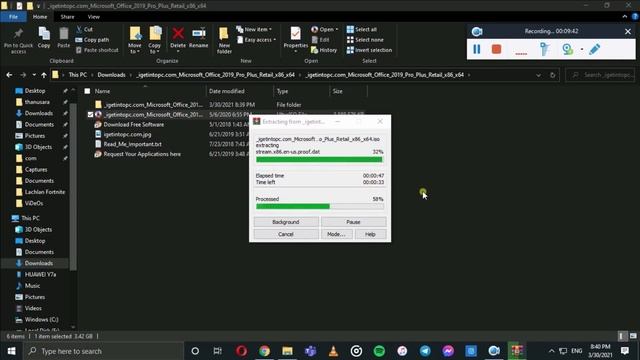Open file History from ribbon
The image size is (640, 360).
324,50
